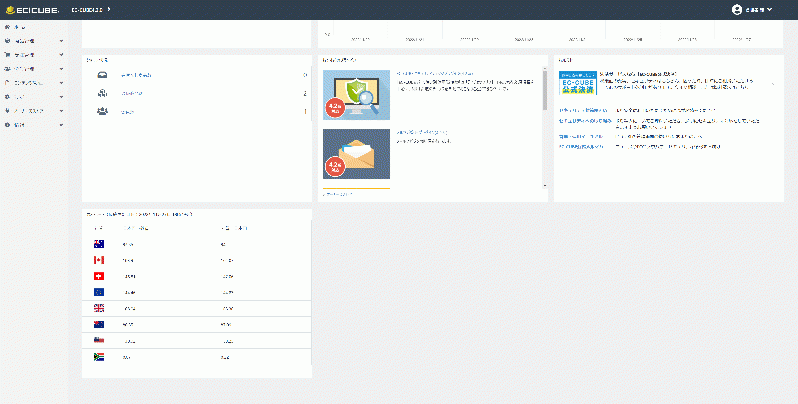Expand the info menu chevron at the sidebar bottom
The image size is (798, 404).
[x=61, y=125]
